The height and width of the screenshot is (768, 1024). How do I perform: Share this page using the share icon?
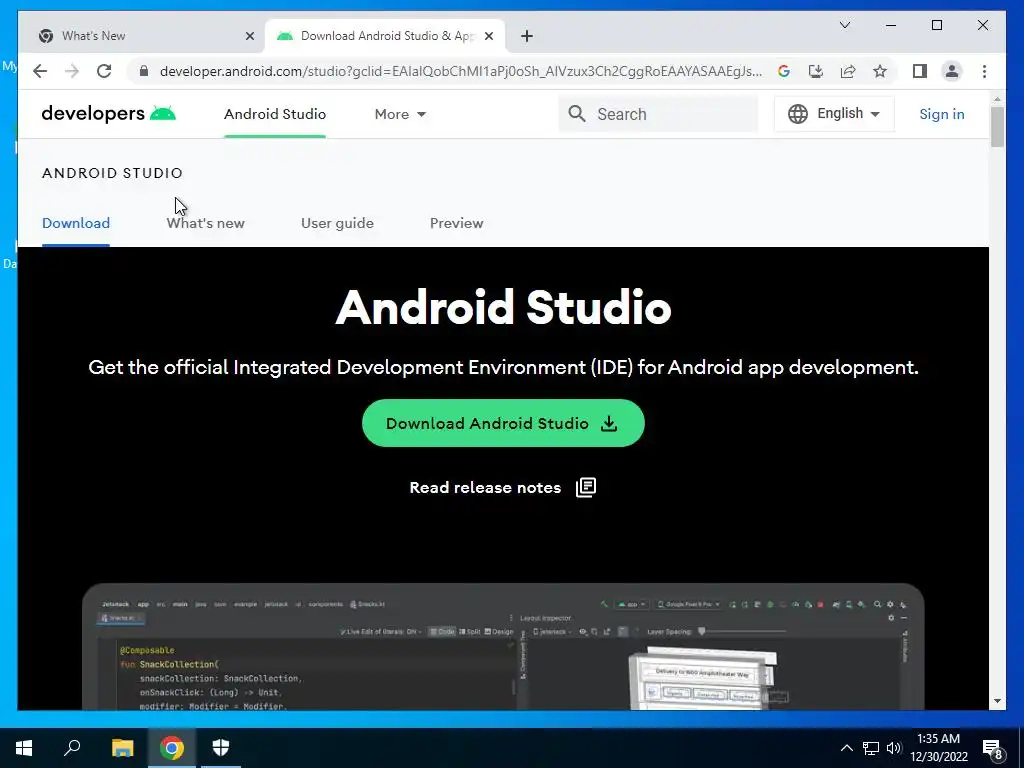[848, 71]
